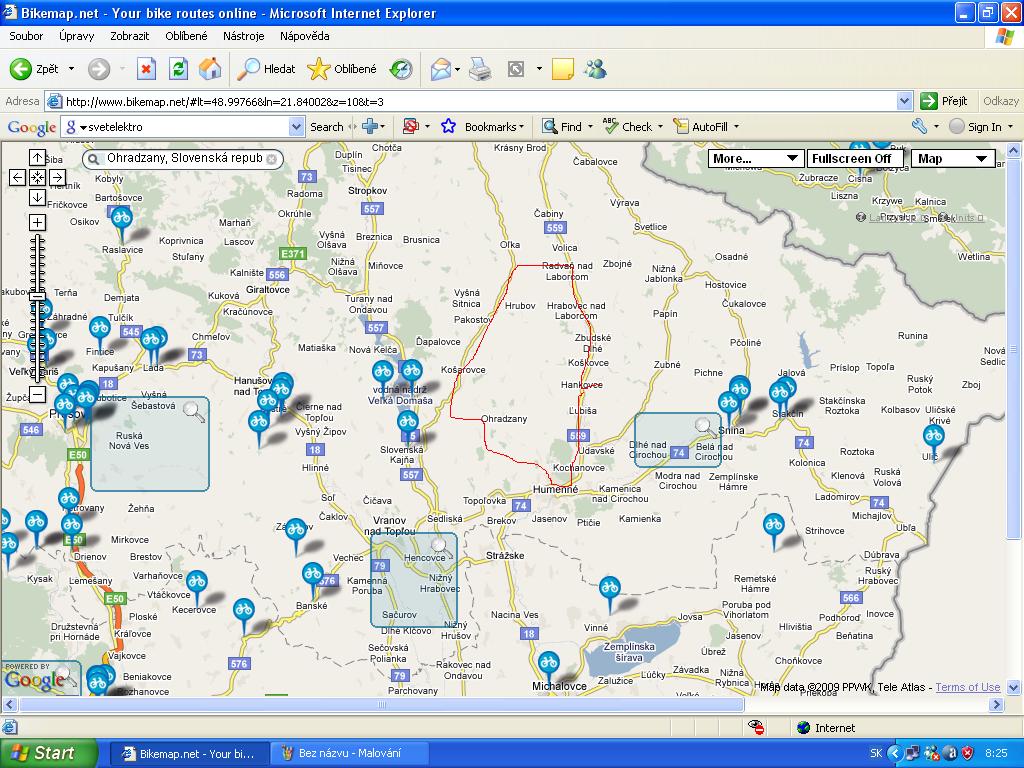Click the map zoom slider handle
Viewport: 1024px width, 768px height.
pyautogui.click(x=37, y=296)
